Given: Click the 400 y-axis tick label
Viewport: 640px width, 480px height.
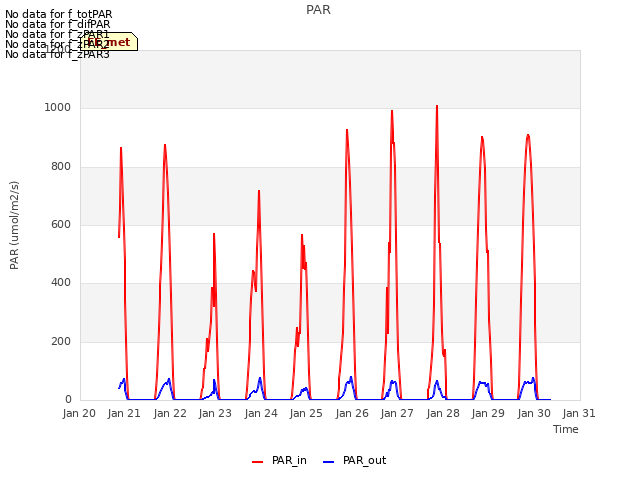Looking at the screenshot, I should (61, 283).
